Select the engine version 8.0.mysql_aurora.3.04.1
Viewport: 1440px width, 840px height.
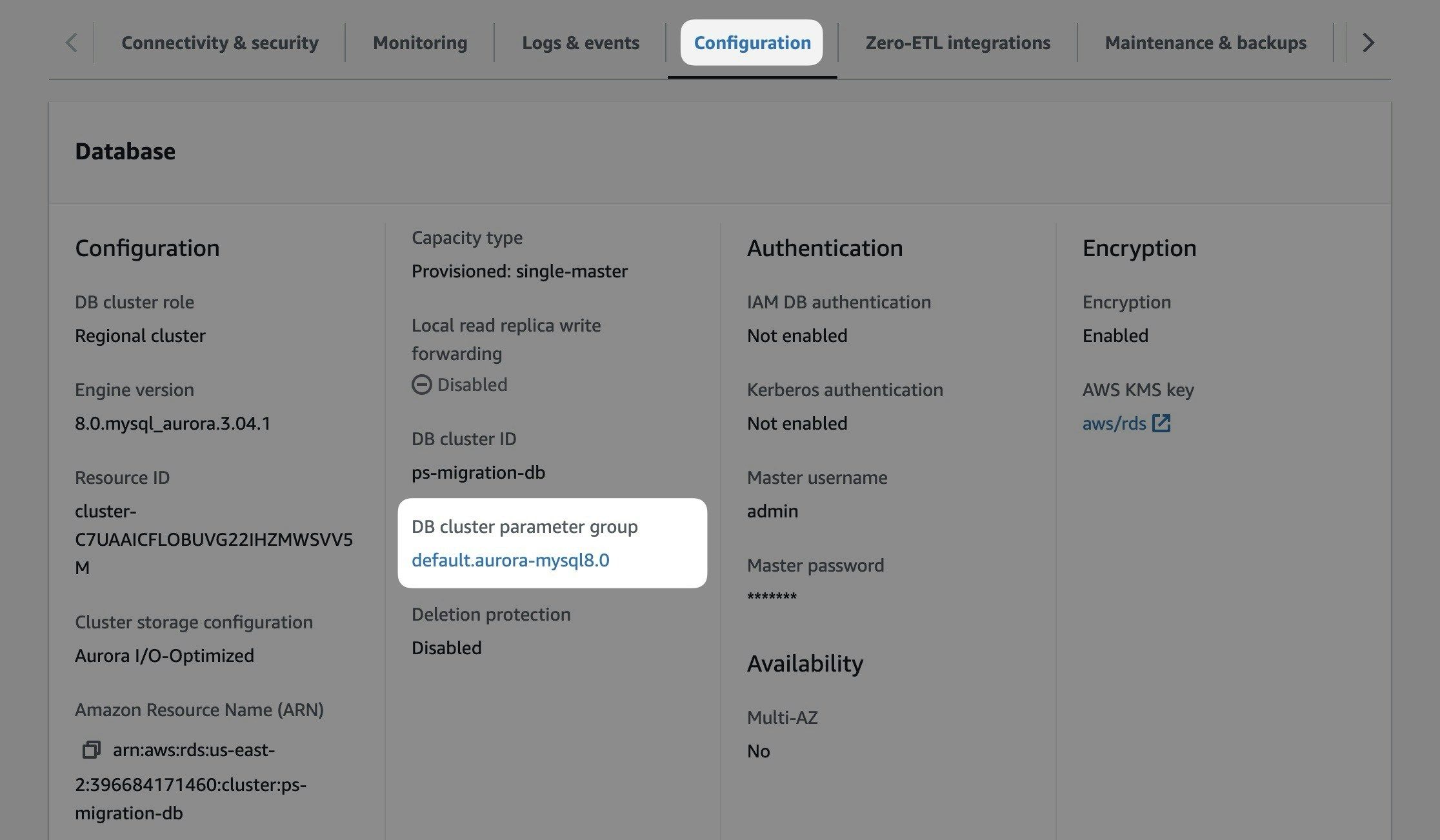point(173,423)
